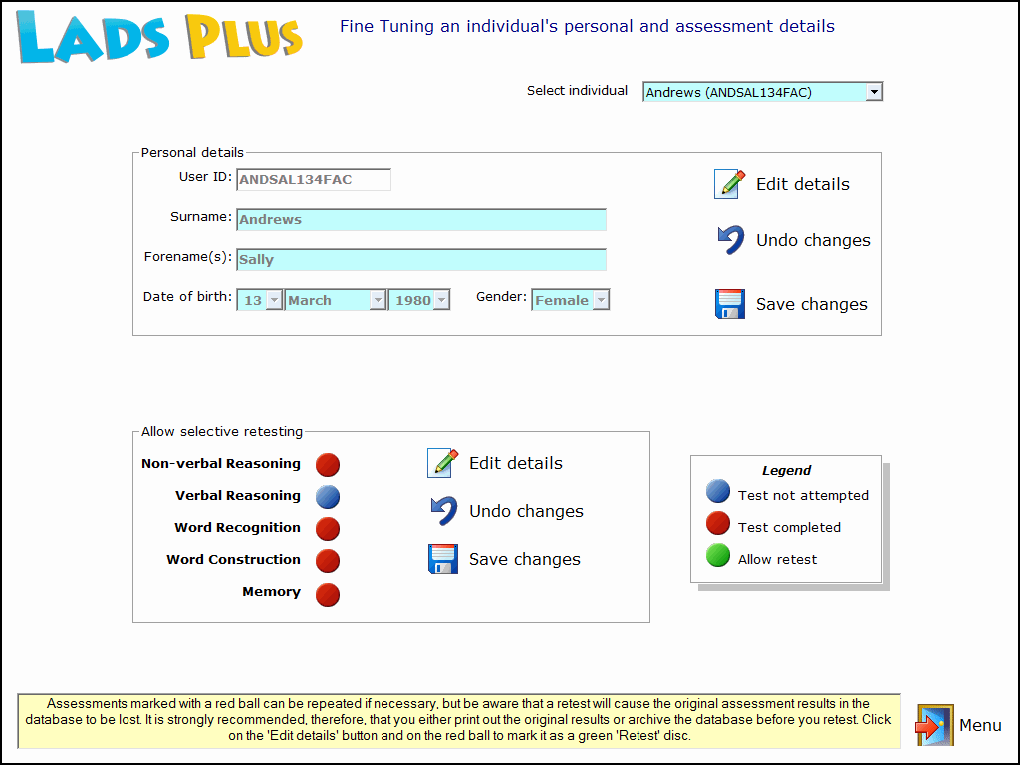
Task: Click the 'Select individual' label
Action: tap(577, 90)
